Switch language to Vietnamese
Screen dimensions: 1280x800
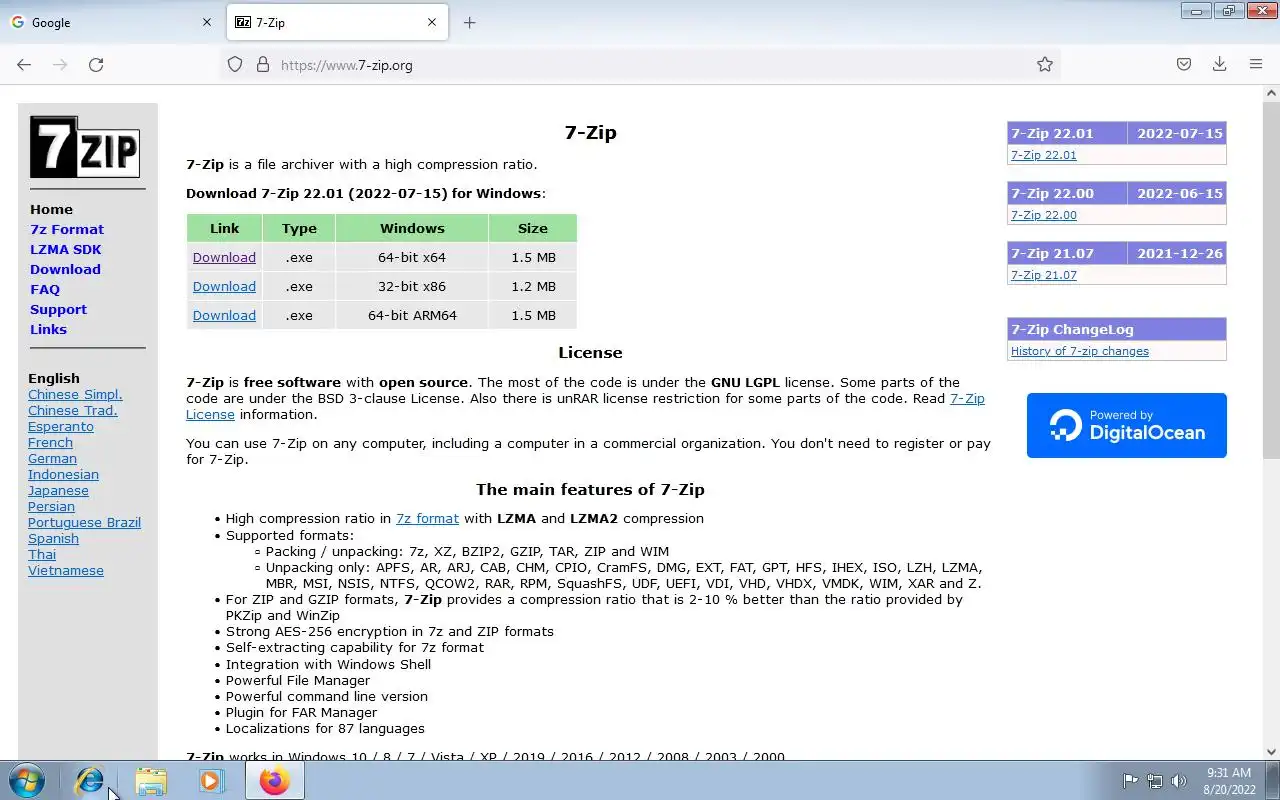pos(66,570)
